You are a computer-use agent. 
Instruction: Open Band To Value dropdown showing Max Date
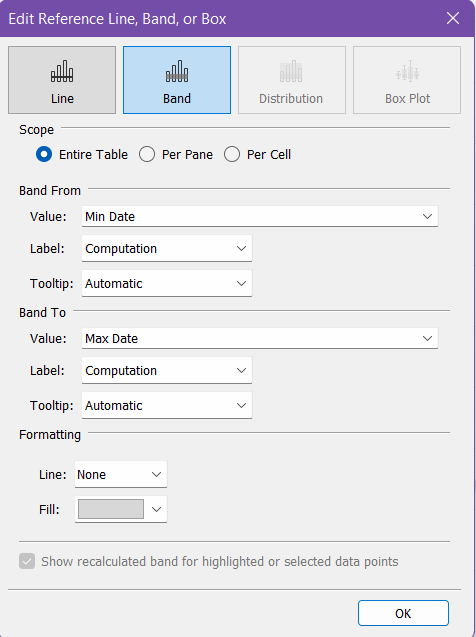[260, 338]
